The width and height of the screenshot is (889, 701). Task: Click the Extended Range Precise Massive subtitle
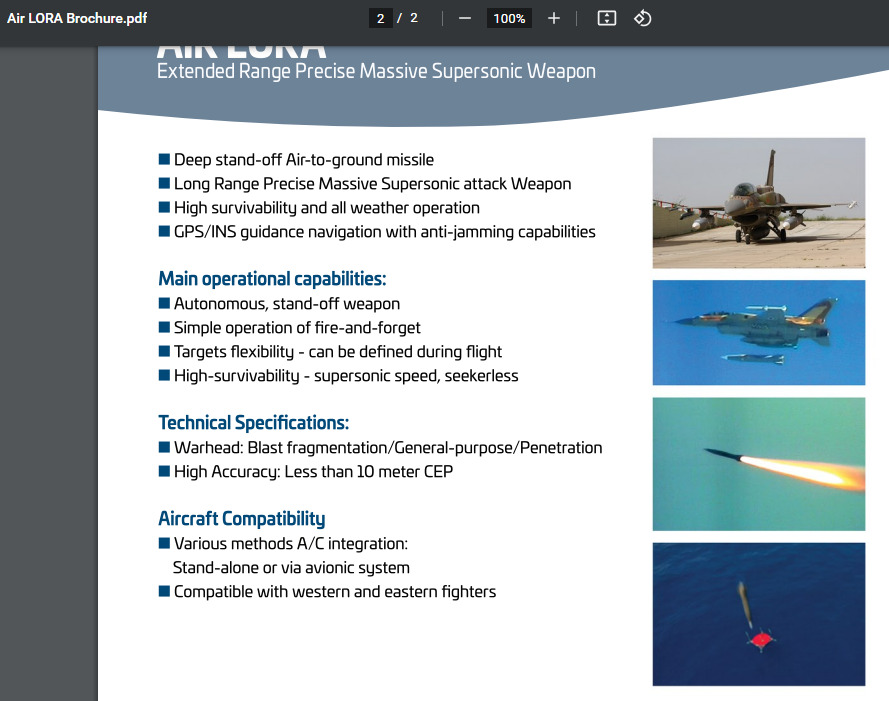[x=376, y=72]
